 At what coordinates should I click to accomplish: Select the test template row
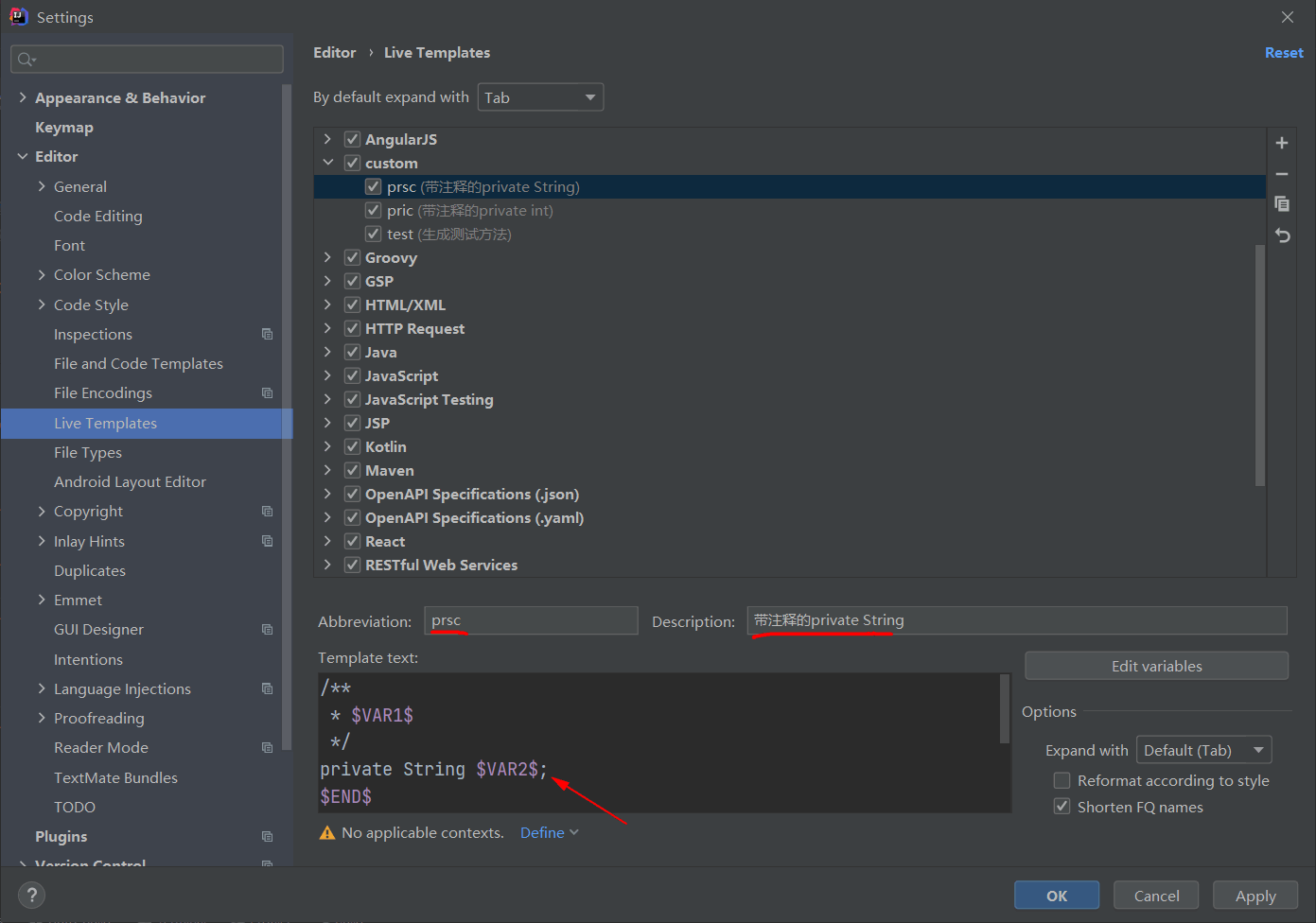(790, 234)
